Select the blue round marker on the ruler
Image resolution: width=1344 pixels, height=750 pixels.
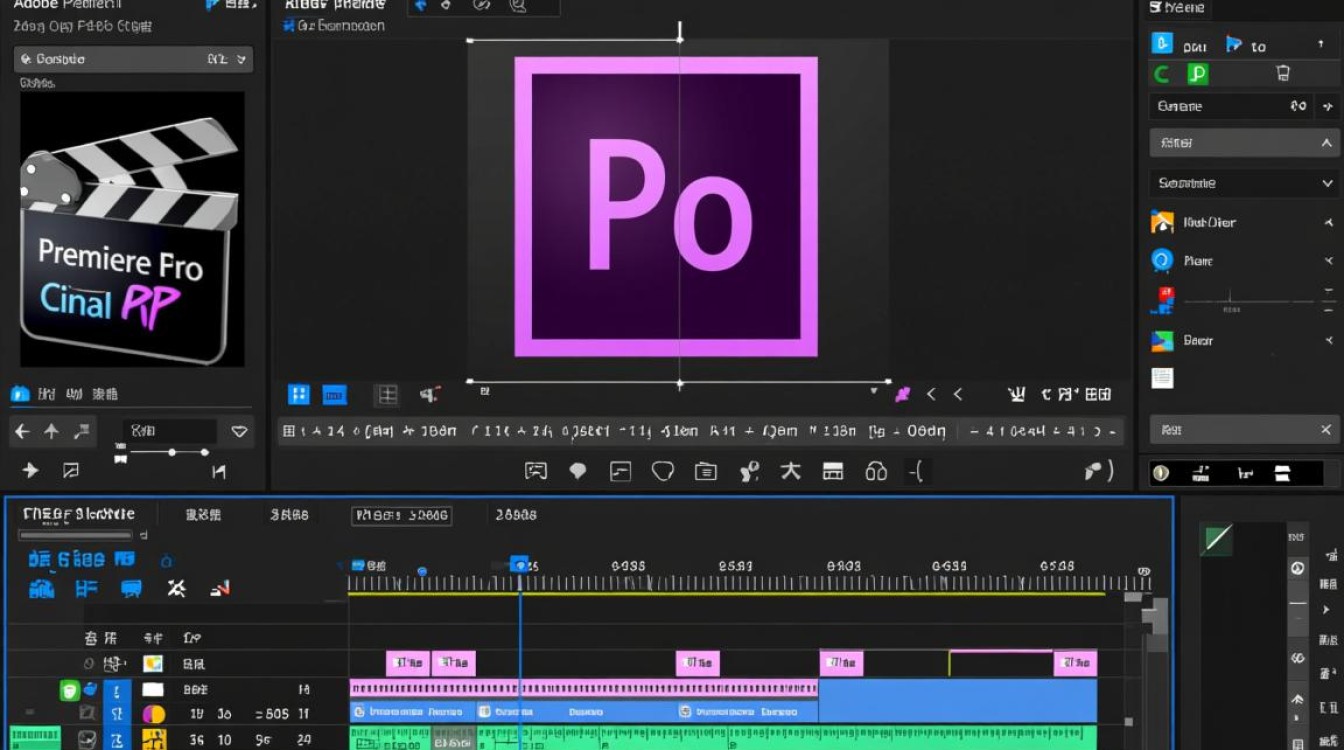[422, 571]
